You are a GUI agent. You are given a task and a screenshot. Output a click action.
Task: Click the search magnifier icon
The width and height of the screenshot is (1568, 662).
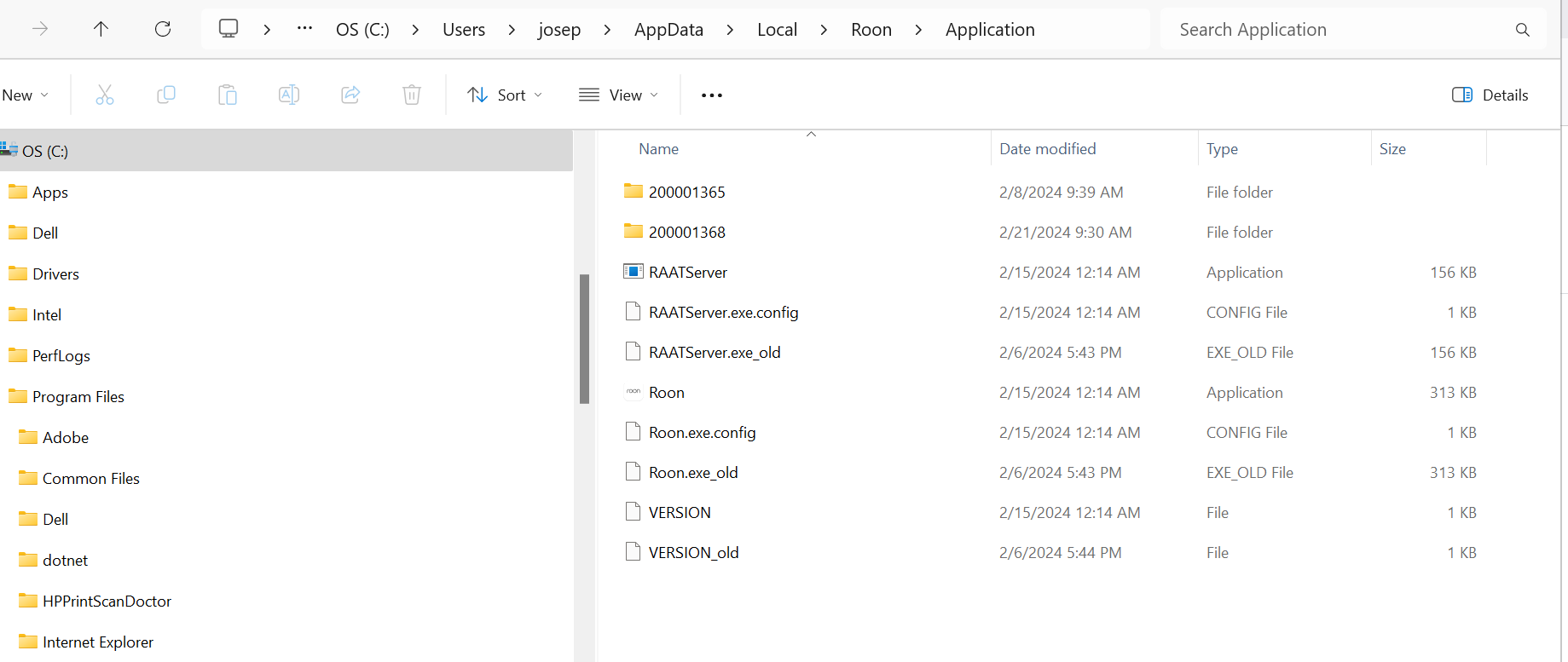click(x=1523, y=30)
